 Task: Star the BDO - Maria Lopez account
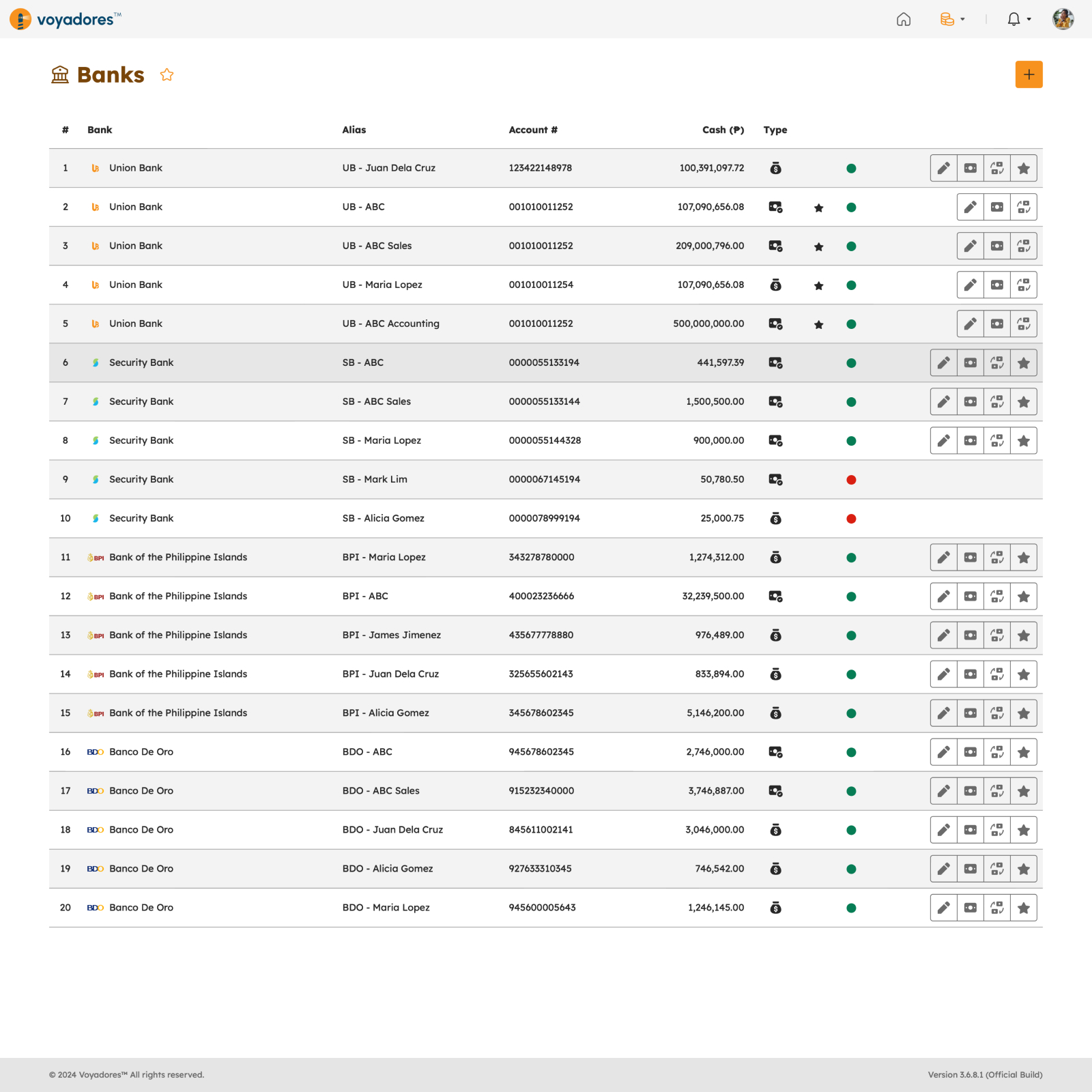tap(1023, 908)
